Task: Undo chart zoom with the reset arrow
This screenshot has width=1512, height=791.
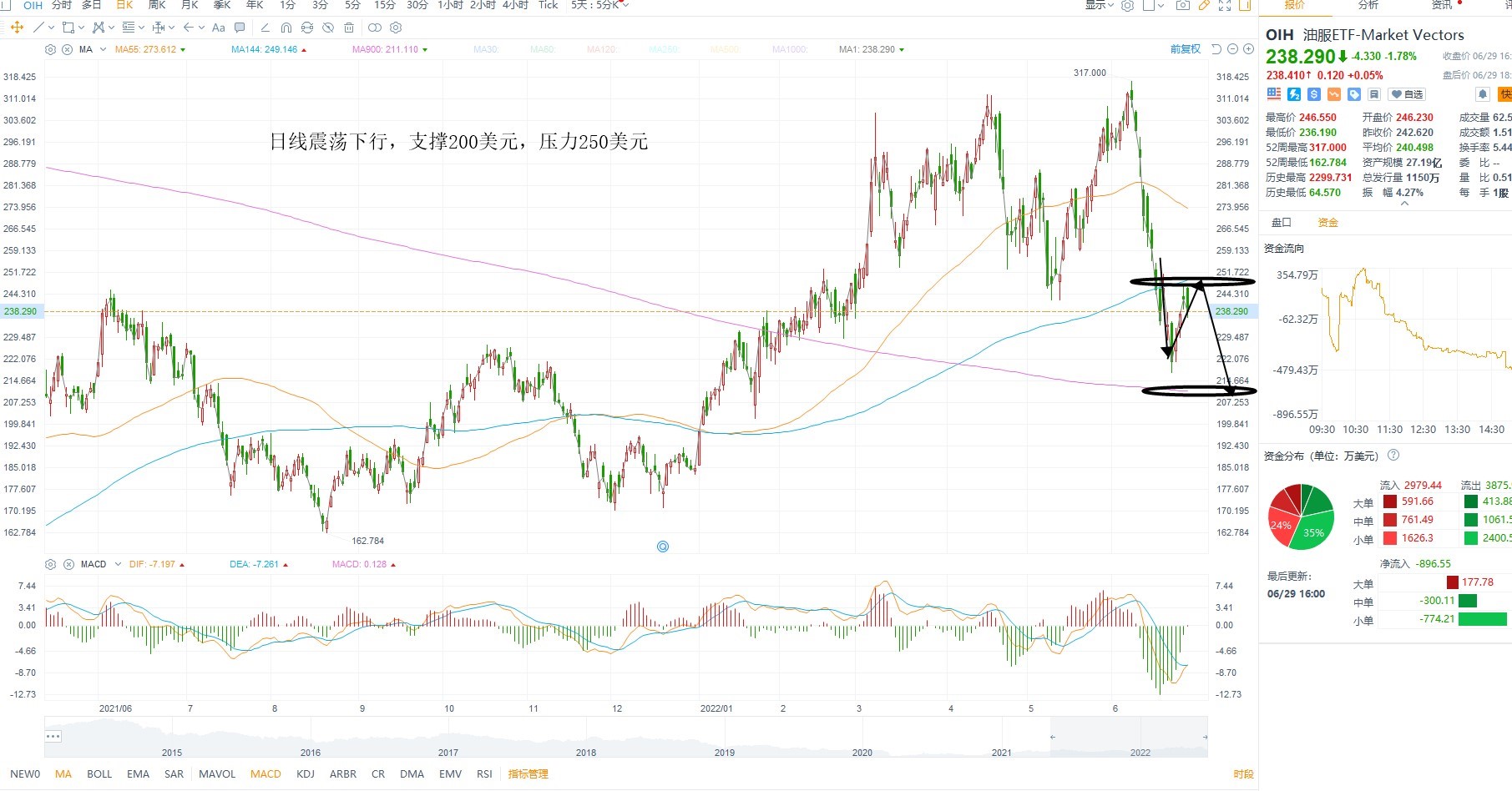Action: coord(1216,49)
